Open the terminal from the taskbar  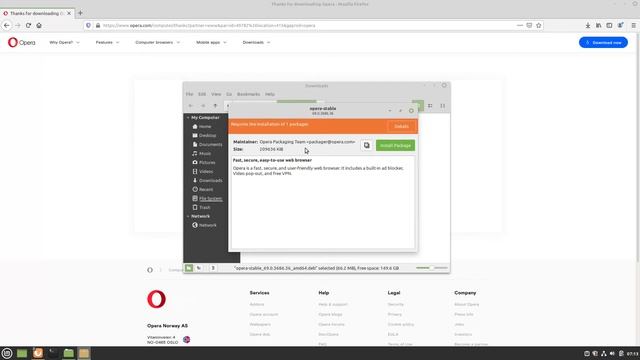point(53,353)
